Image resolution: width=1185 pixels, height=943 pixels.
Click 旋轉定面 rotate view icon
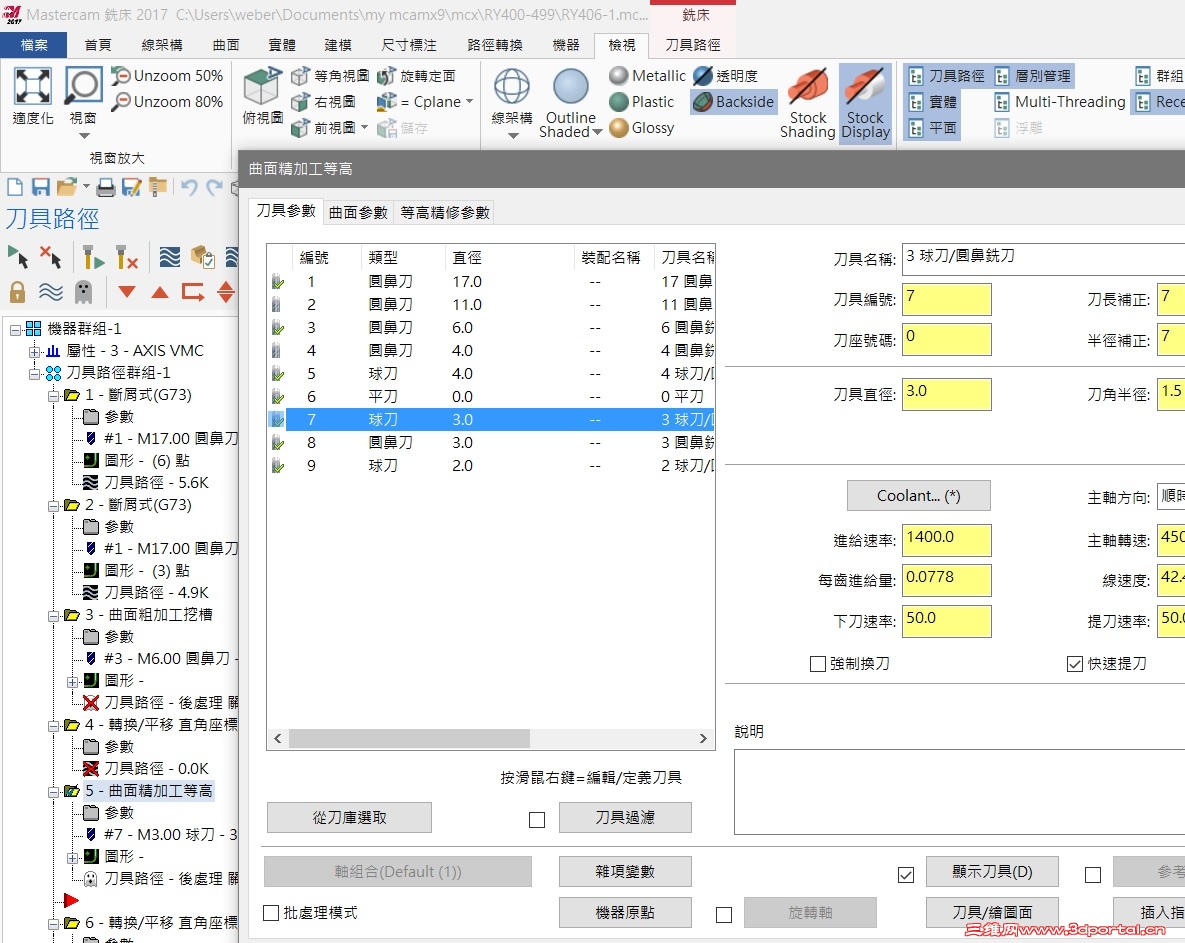point(387,76)
